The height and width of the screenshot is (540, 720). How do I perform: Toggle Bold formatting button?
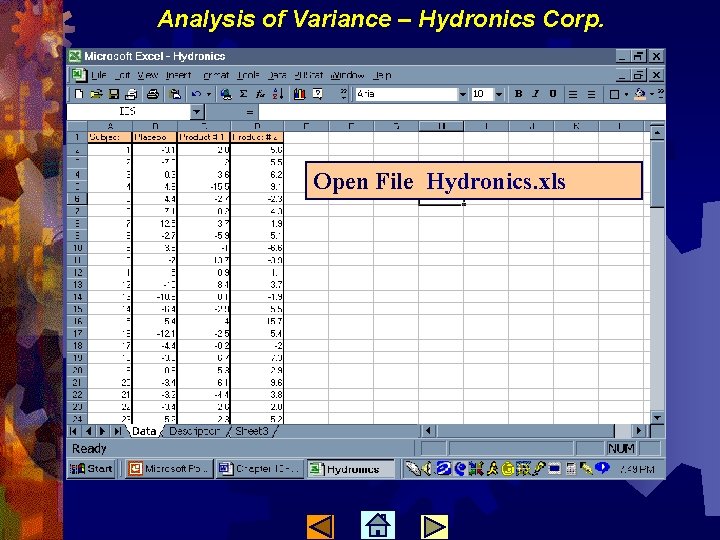(518, 94)
